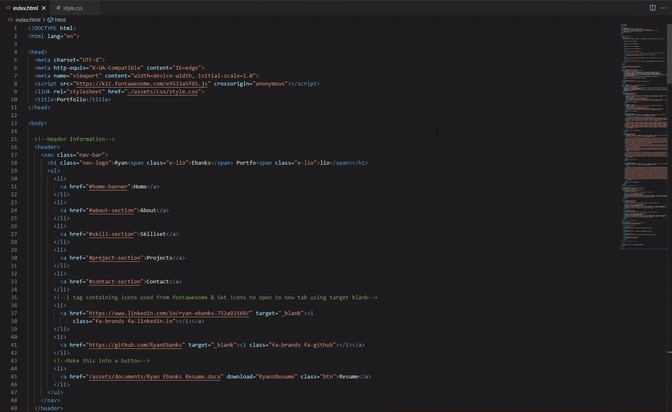The height and width of the screenshot is (412, 672).
Task: Click the html breadcrumb item
Action: [x=60, y=20]
